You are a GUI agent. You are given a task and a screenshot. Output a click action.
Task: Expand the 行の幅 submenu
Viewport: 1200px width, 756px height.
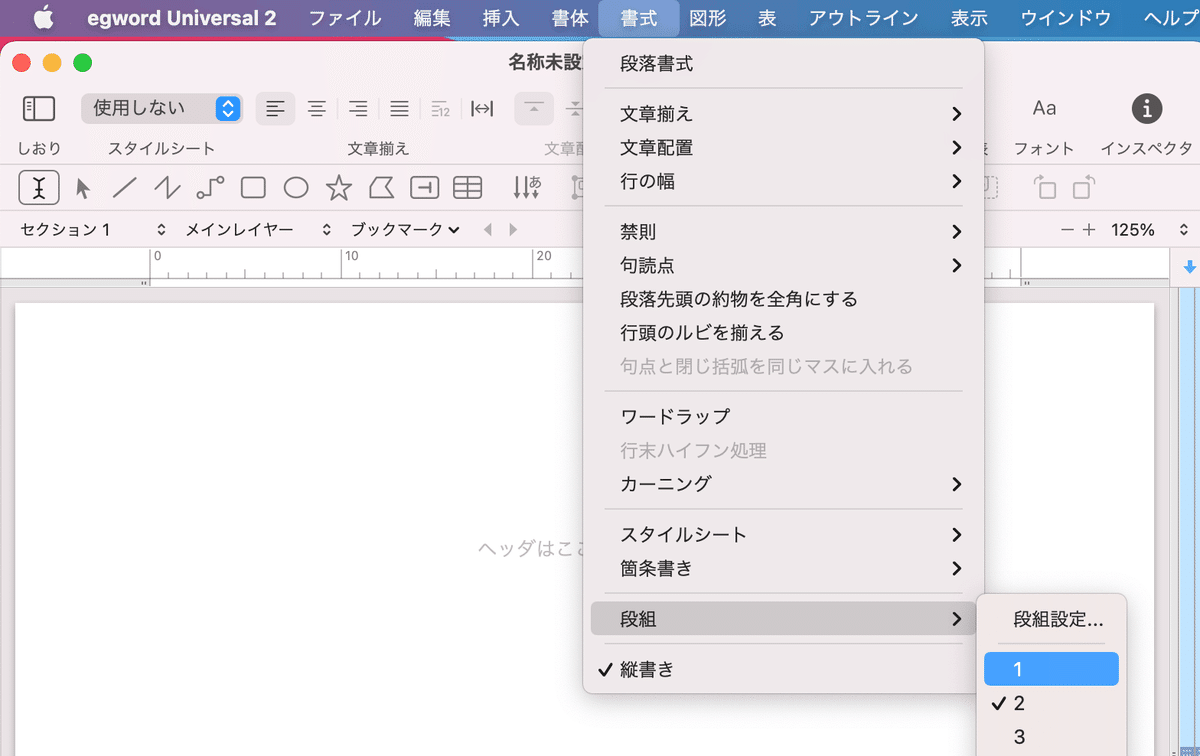tap(783, 181)
